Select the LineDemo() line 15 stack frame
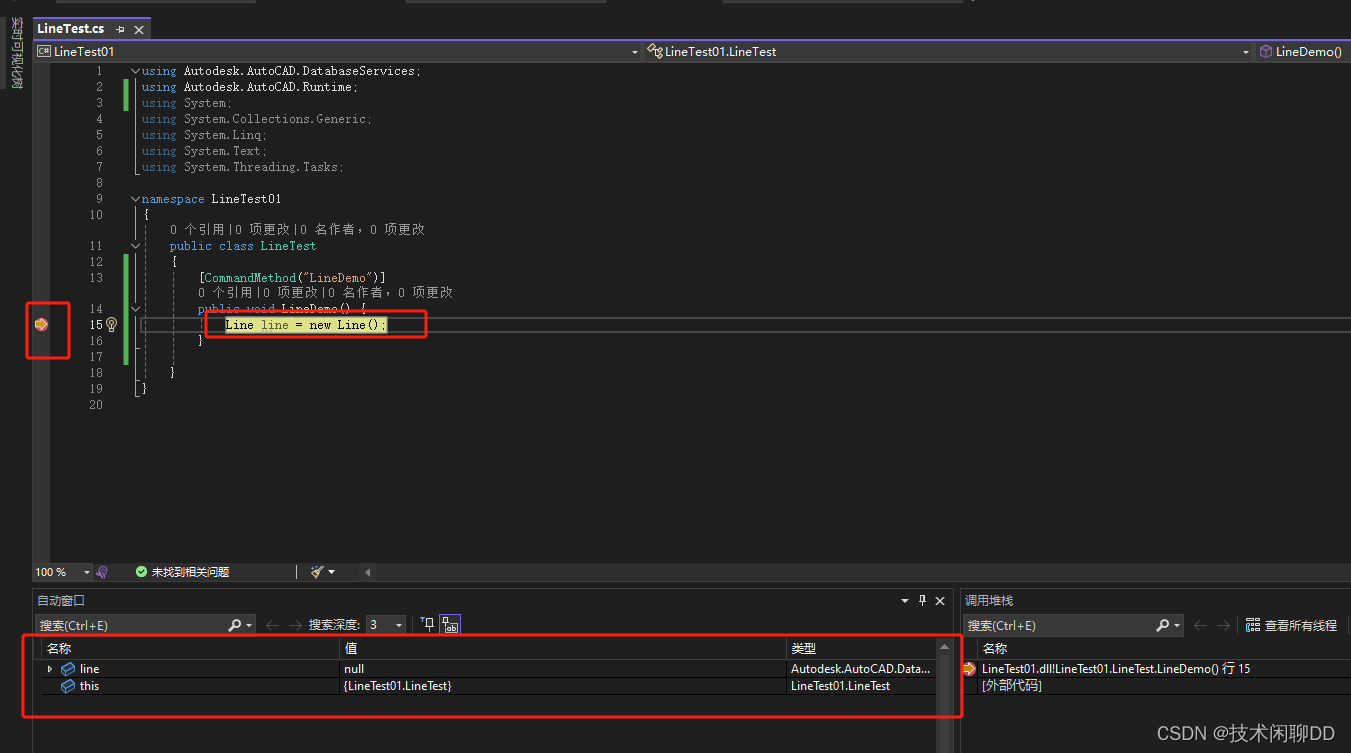1351x753 pixels. (x=1115, y=669)
